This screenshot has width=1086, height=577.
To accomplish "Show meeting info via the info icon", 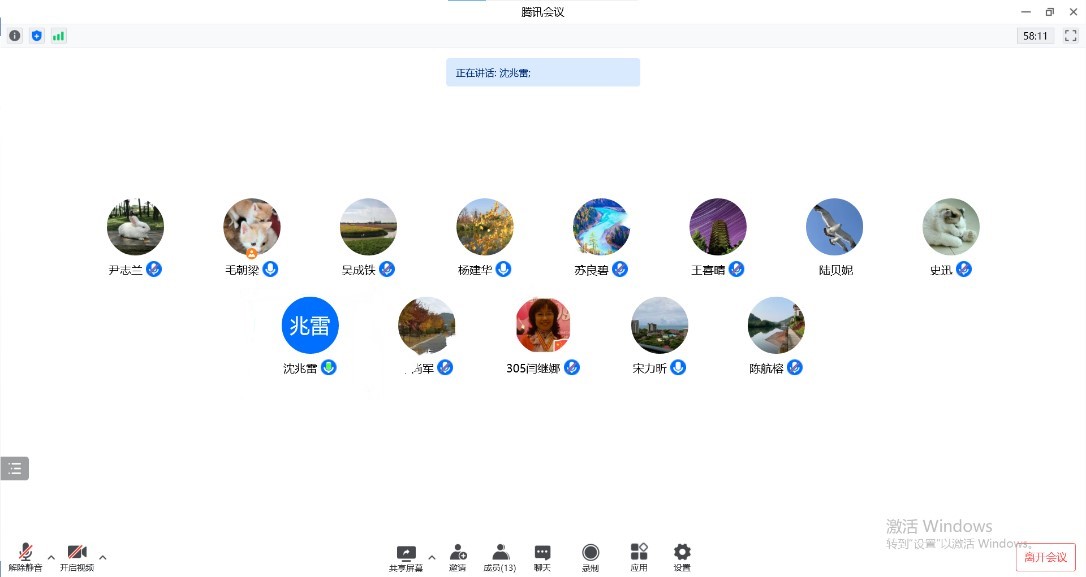I will (x=15, y=36).
